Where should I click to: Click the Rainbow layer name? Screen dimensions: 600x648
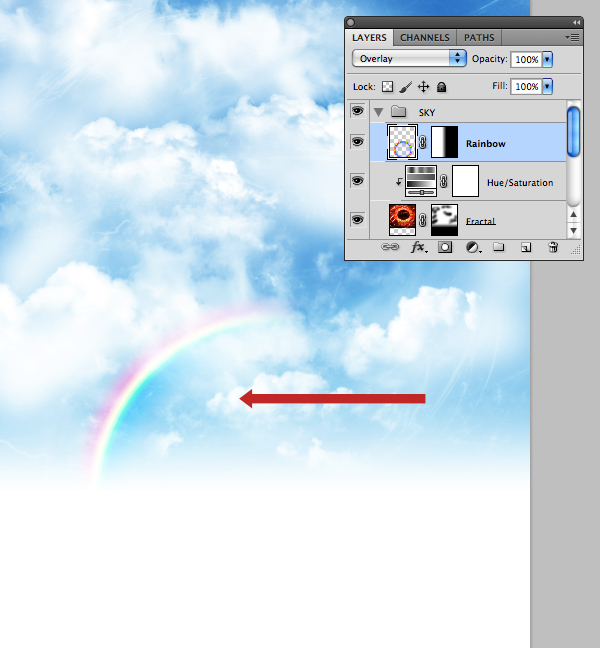pos(486,144)
